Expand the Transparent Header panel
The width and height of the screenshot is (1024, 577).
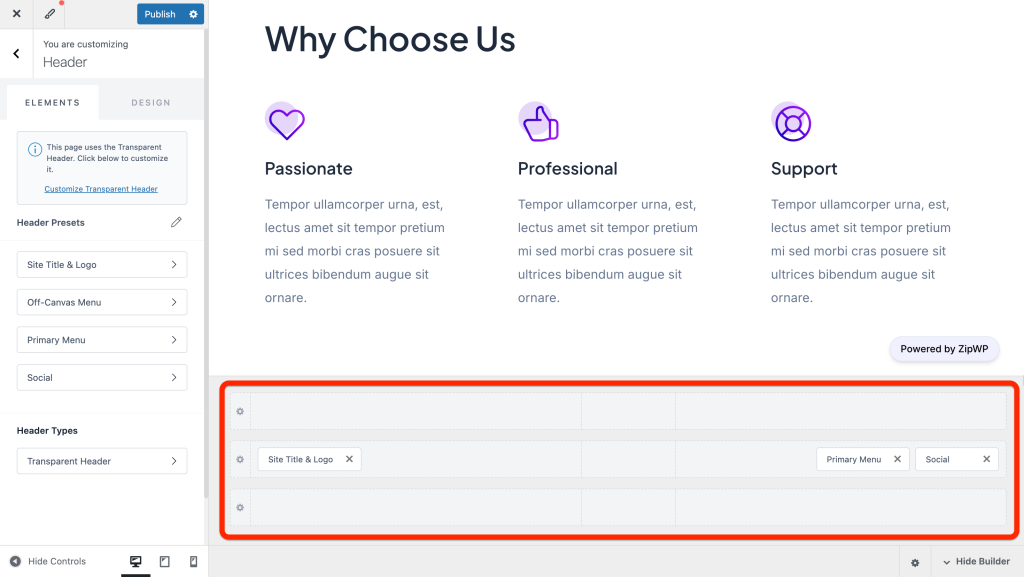[102, 461]
